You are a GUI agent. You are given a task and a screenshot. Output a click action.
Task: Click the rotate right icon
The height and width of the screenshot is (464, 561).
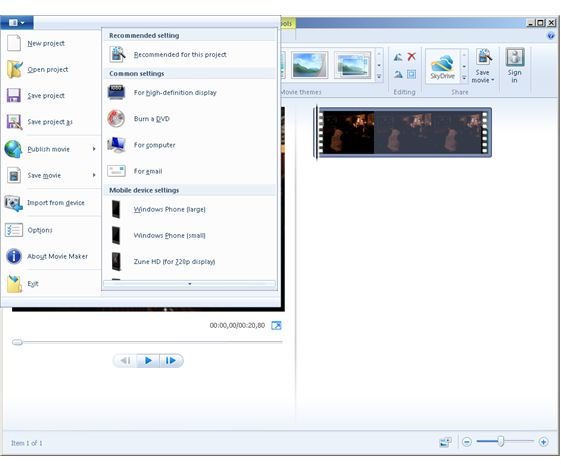(398, 74)
